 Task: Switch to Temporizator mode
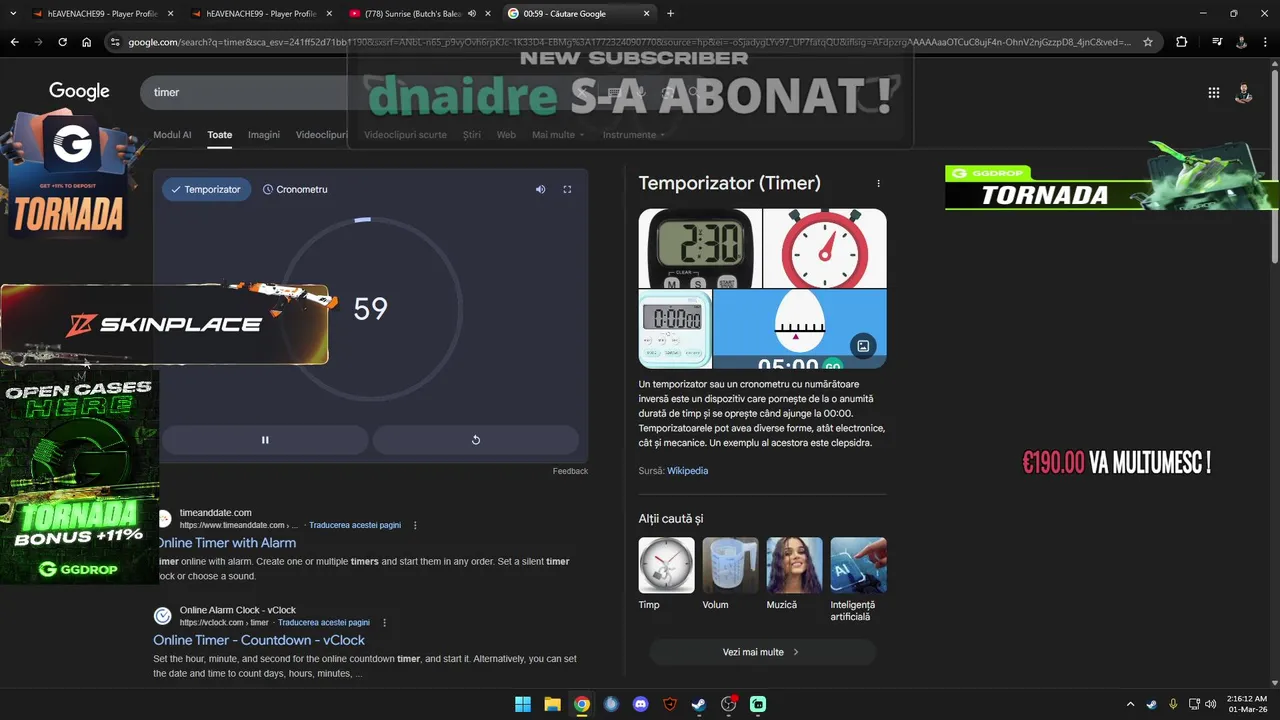coord(207,189)
